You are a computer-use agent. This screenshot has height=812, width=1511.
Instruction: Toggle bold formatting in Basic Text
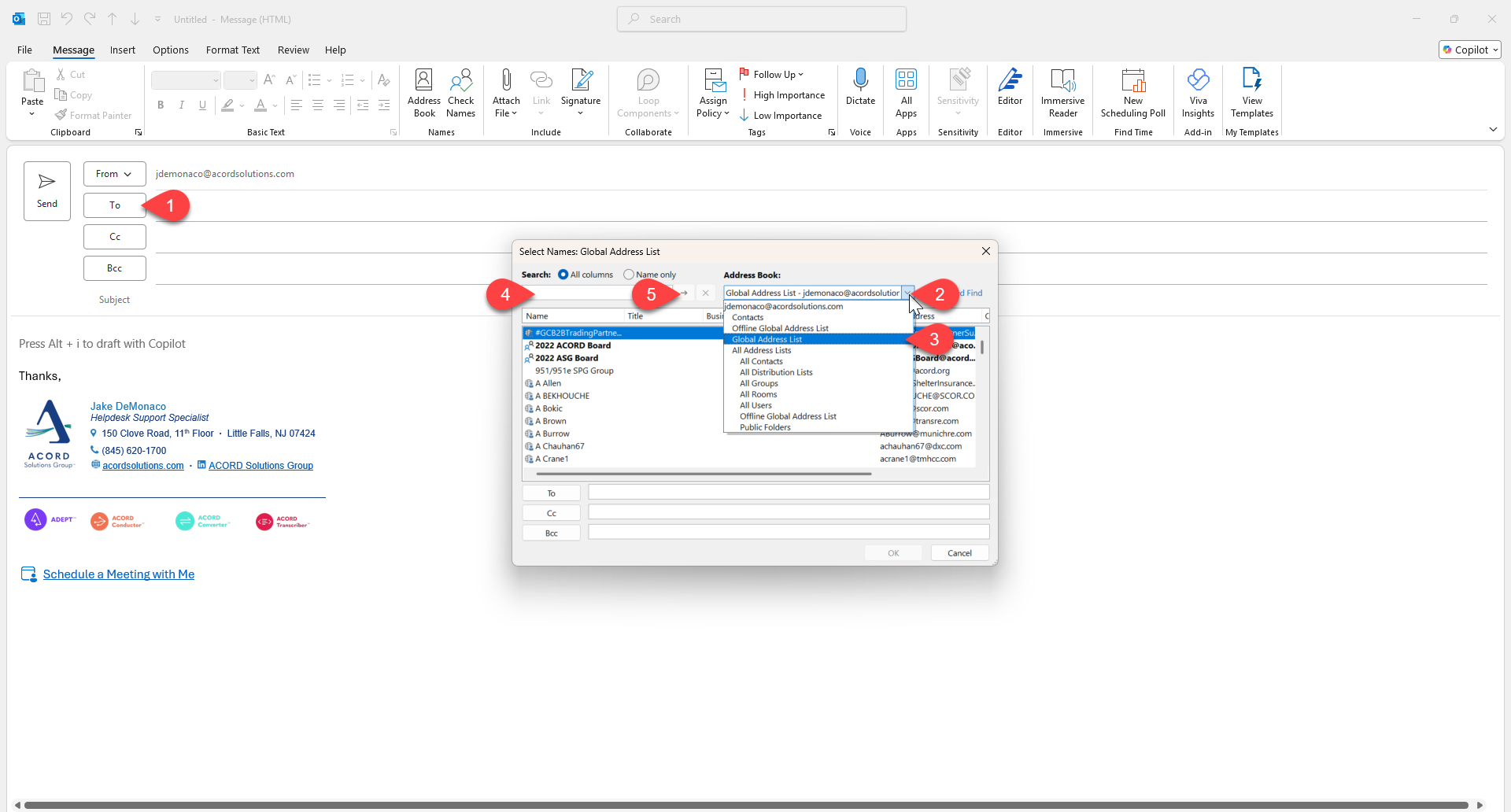point(161,105)
